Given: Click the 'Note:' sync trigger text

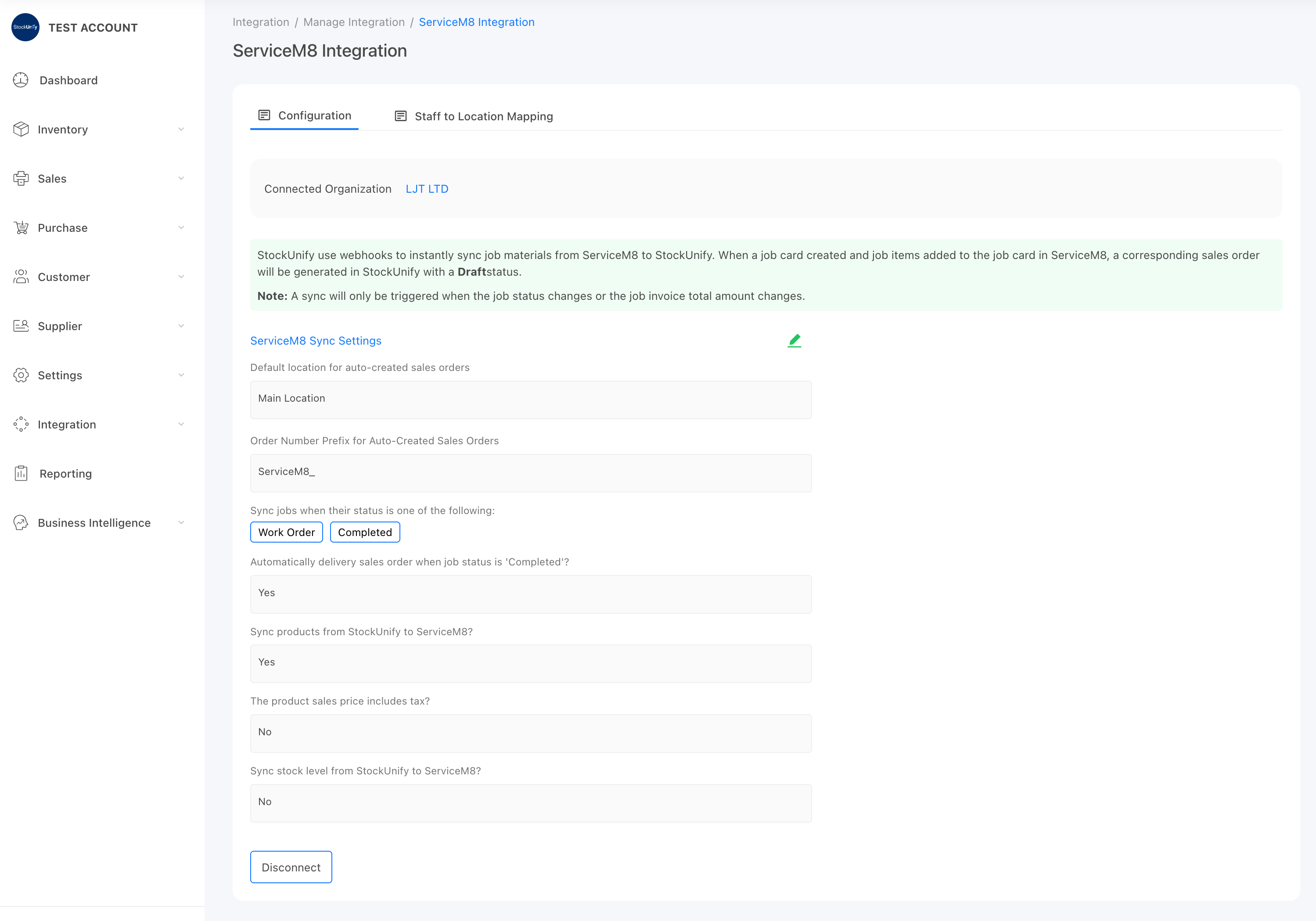Looking at the screenshot, I should pyautogui.click(x=531, y=296).
